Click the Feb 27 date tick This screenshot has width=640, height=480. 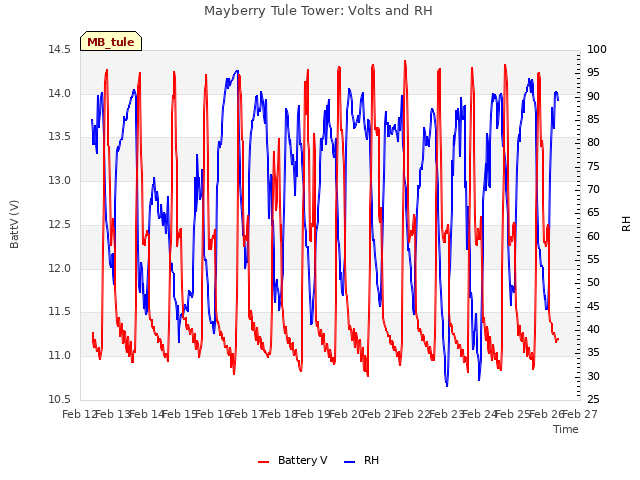580,415
